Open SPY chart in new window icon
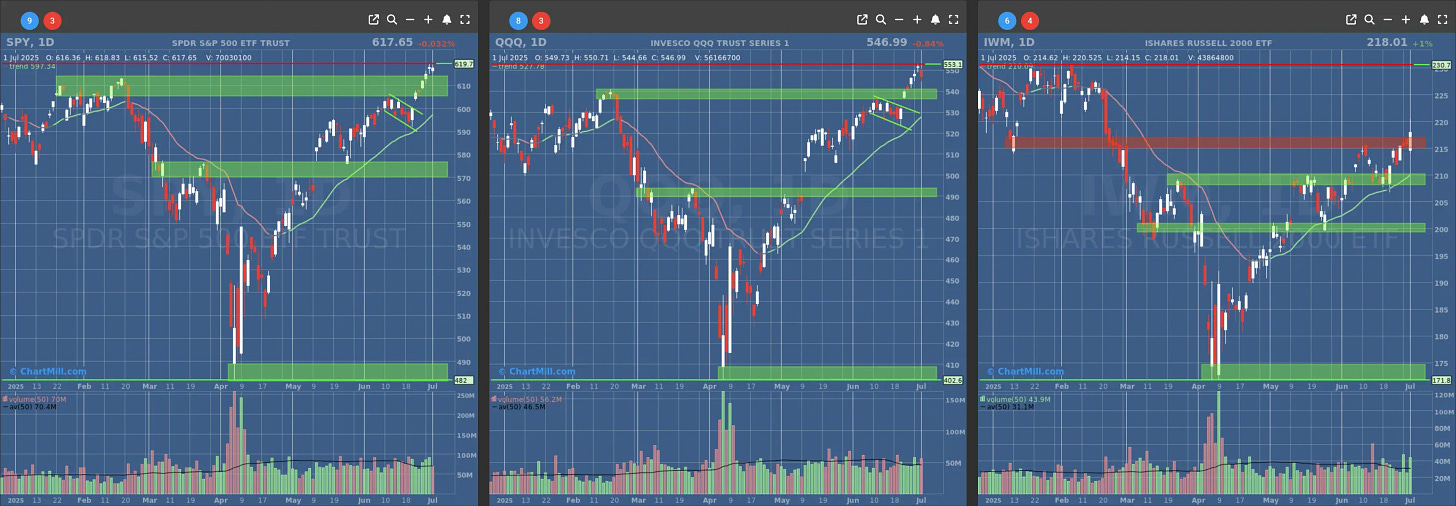 click(x=374, y=19)
